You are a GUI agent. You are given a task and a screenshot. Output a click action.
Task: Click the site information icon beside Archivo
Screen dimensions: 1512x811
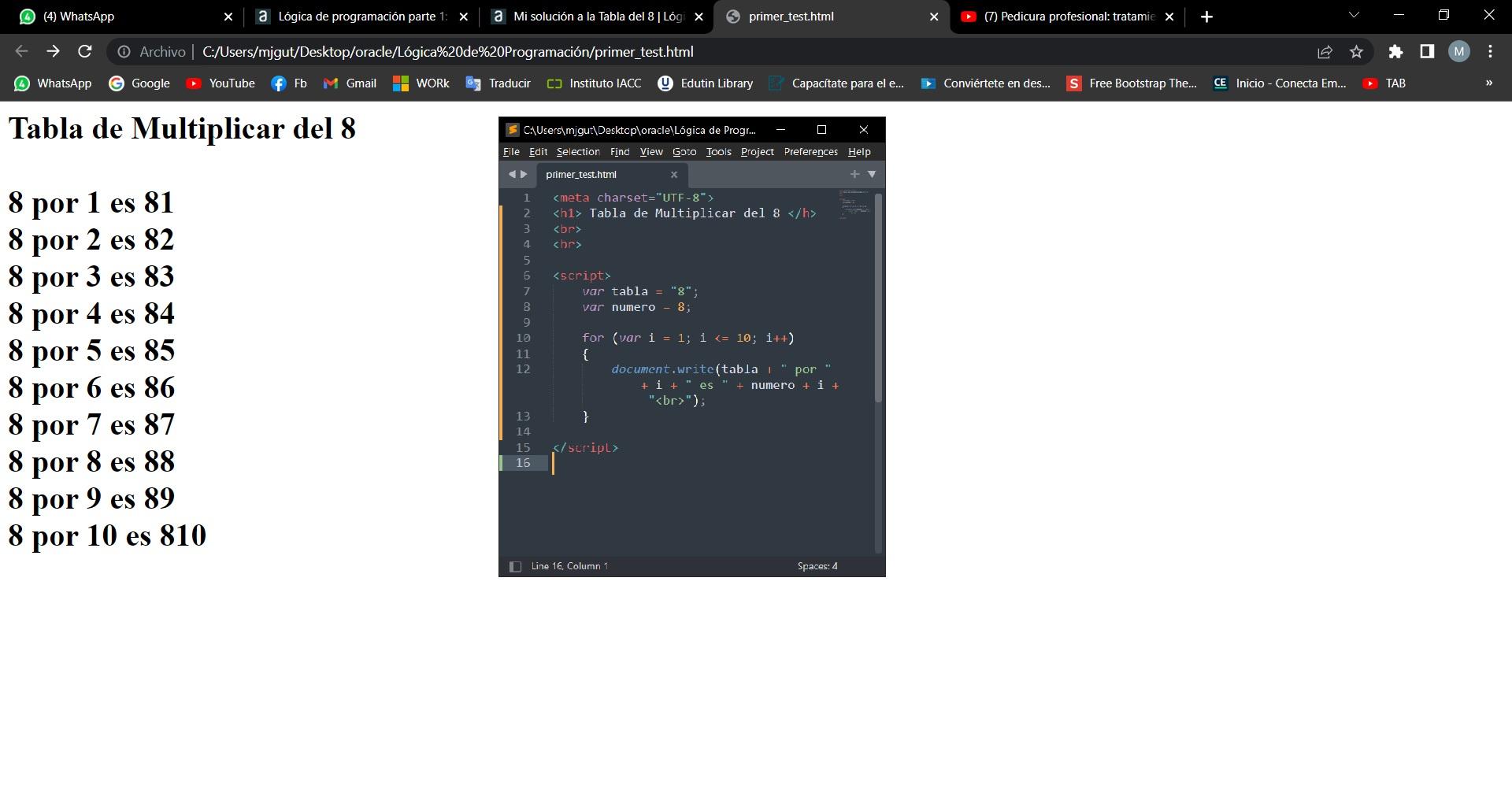pos(124,52)
